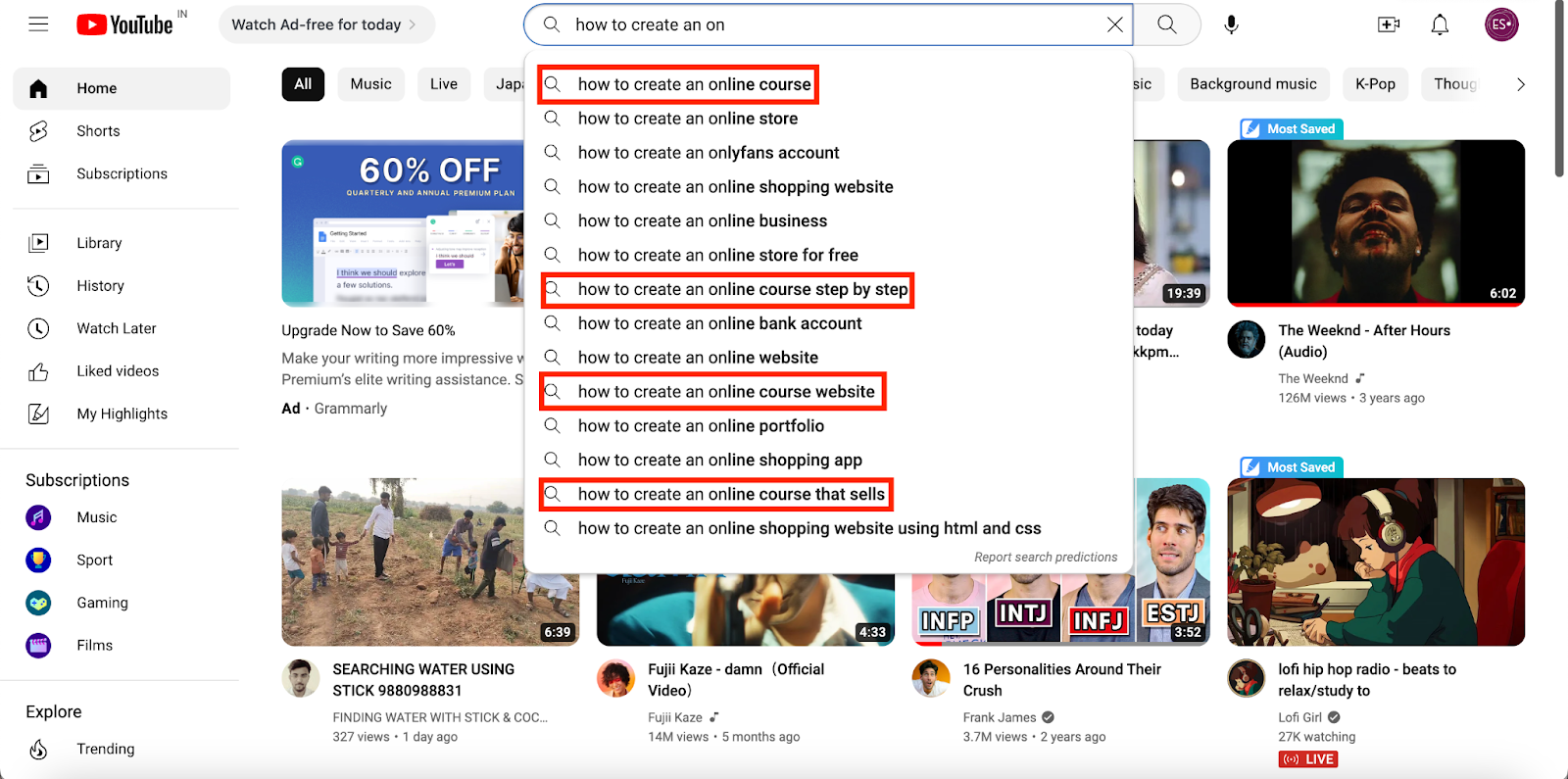1568x779 pixels.
Task: Open Lofi Girl channel avatar
Action: (1247, 678)
